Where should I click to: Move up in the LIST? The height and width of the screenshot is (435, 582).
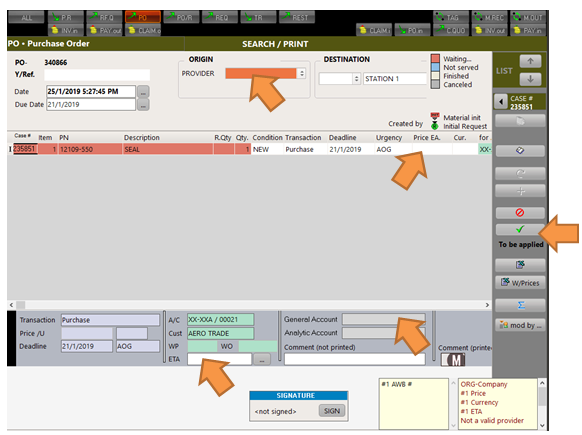tap(530, 61)
